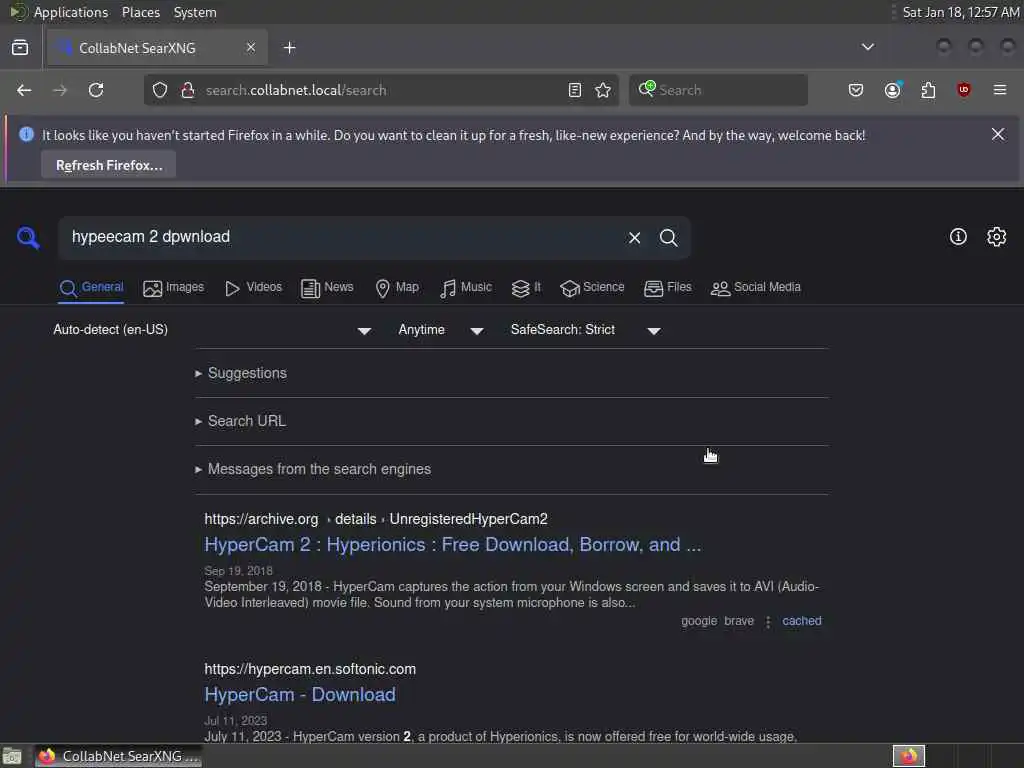
Task: Close the CollabNet SearXNG tab
Action: click(251, 47)
